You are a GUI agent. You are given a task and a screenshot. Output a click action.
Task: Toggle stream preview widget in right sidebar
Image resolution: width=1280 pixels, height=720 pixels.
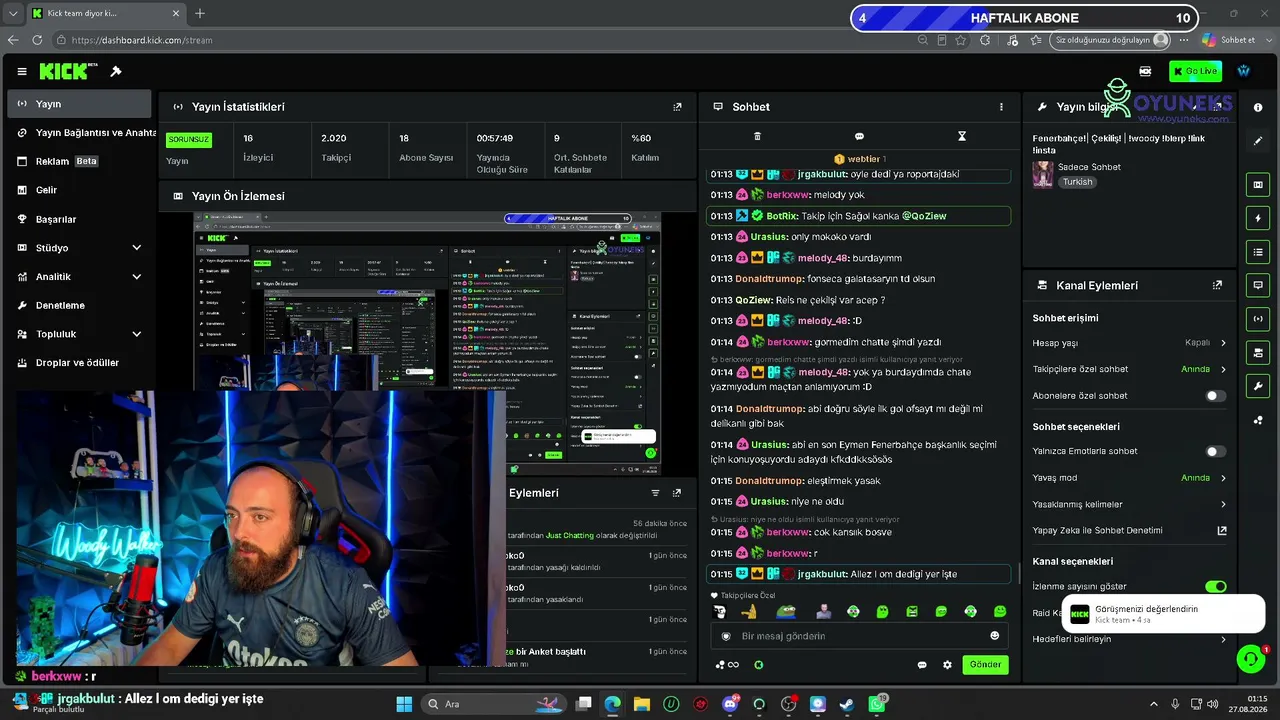[x=1258, y=185]
